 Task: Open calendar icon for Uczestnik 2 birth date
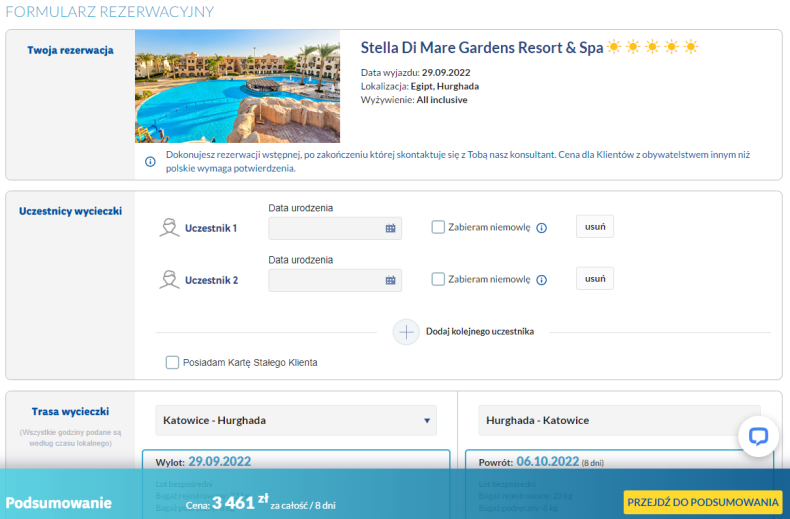tap(390, 280)
